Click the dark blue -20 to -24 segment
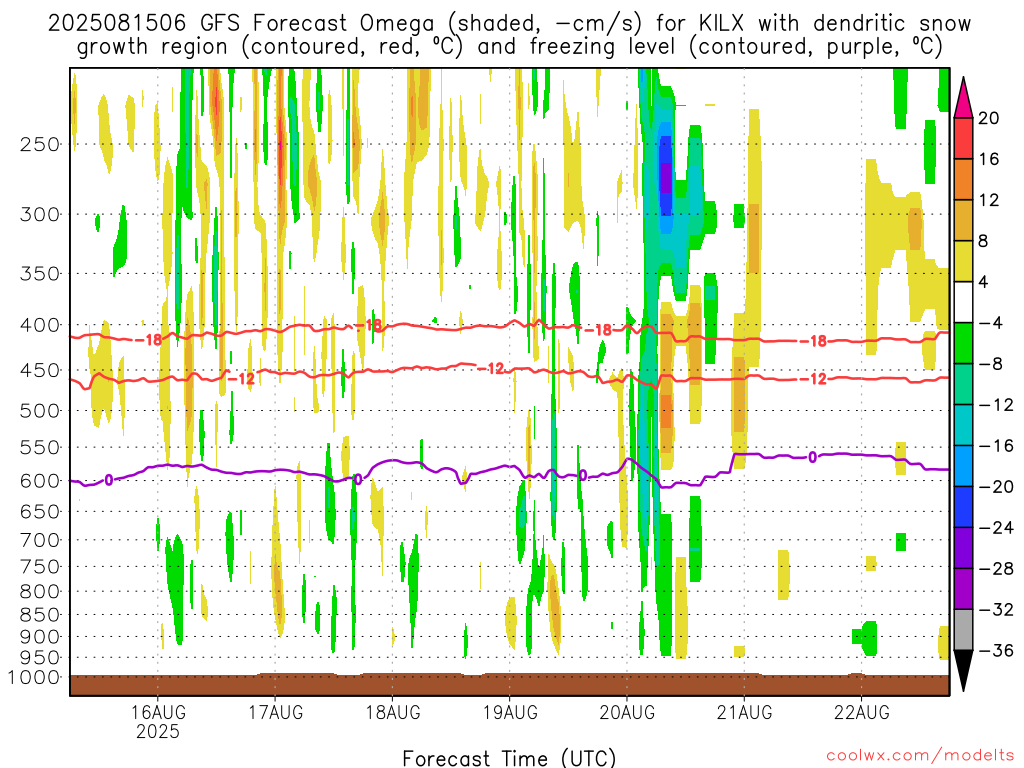Viewport: 1024px width, 768px height. point(963,507)
